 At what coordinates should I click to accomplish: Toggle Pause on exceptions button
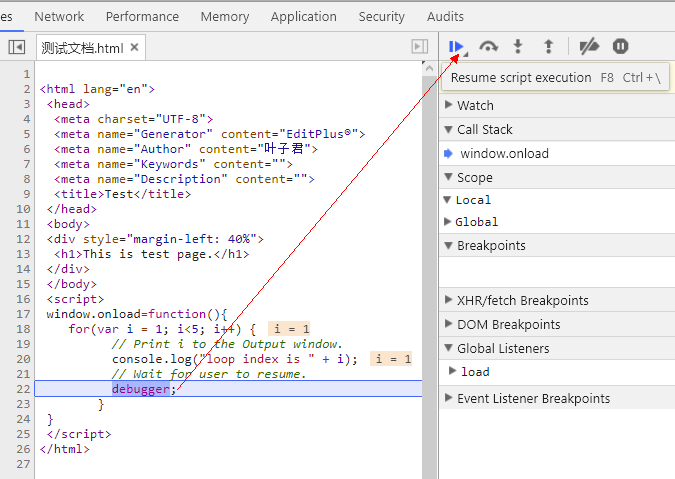(621, 46)
